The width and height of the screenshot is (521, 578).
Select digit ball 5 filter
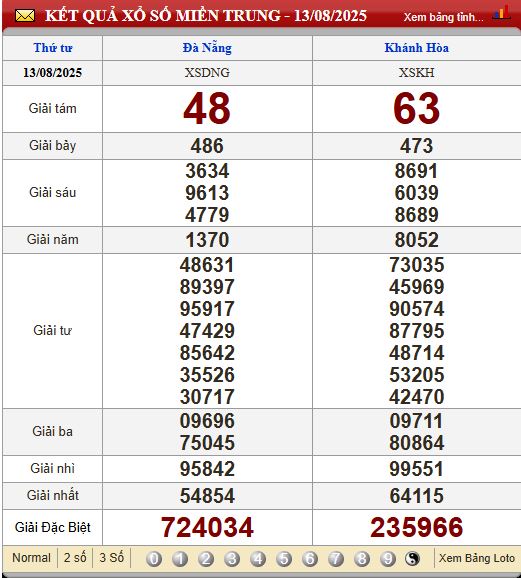point(284,559)
